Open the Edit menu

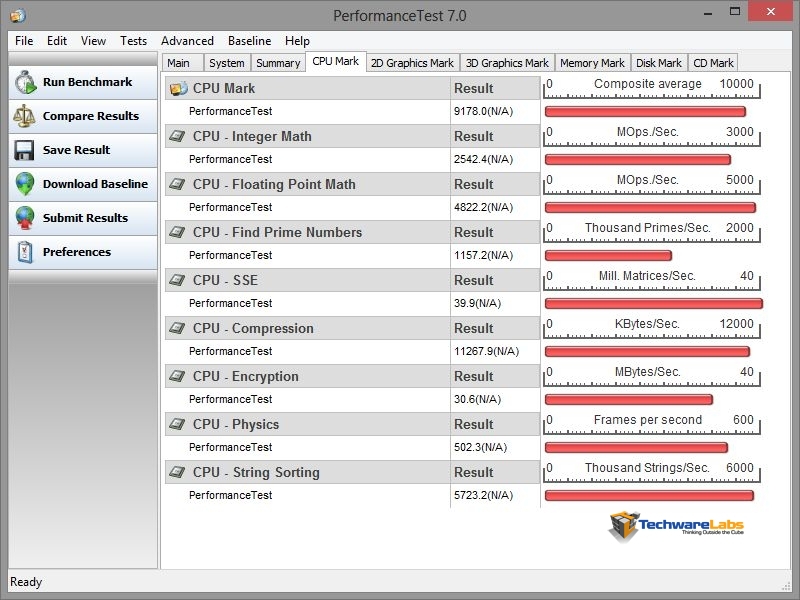pyautogui.click(x=57, y=41)
